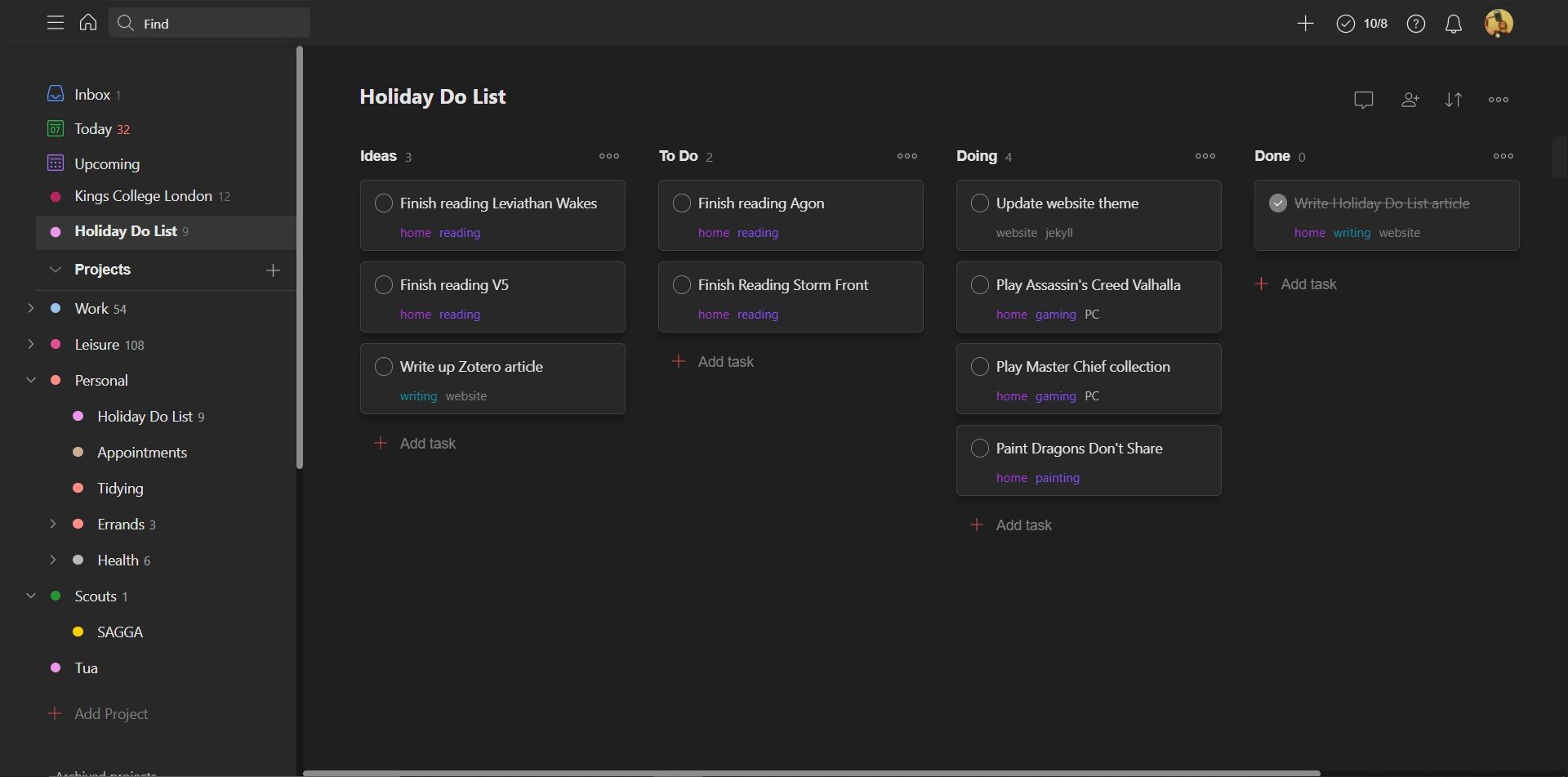Complete Write up Zotero article task

[384, 367]
